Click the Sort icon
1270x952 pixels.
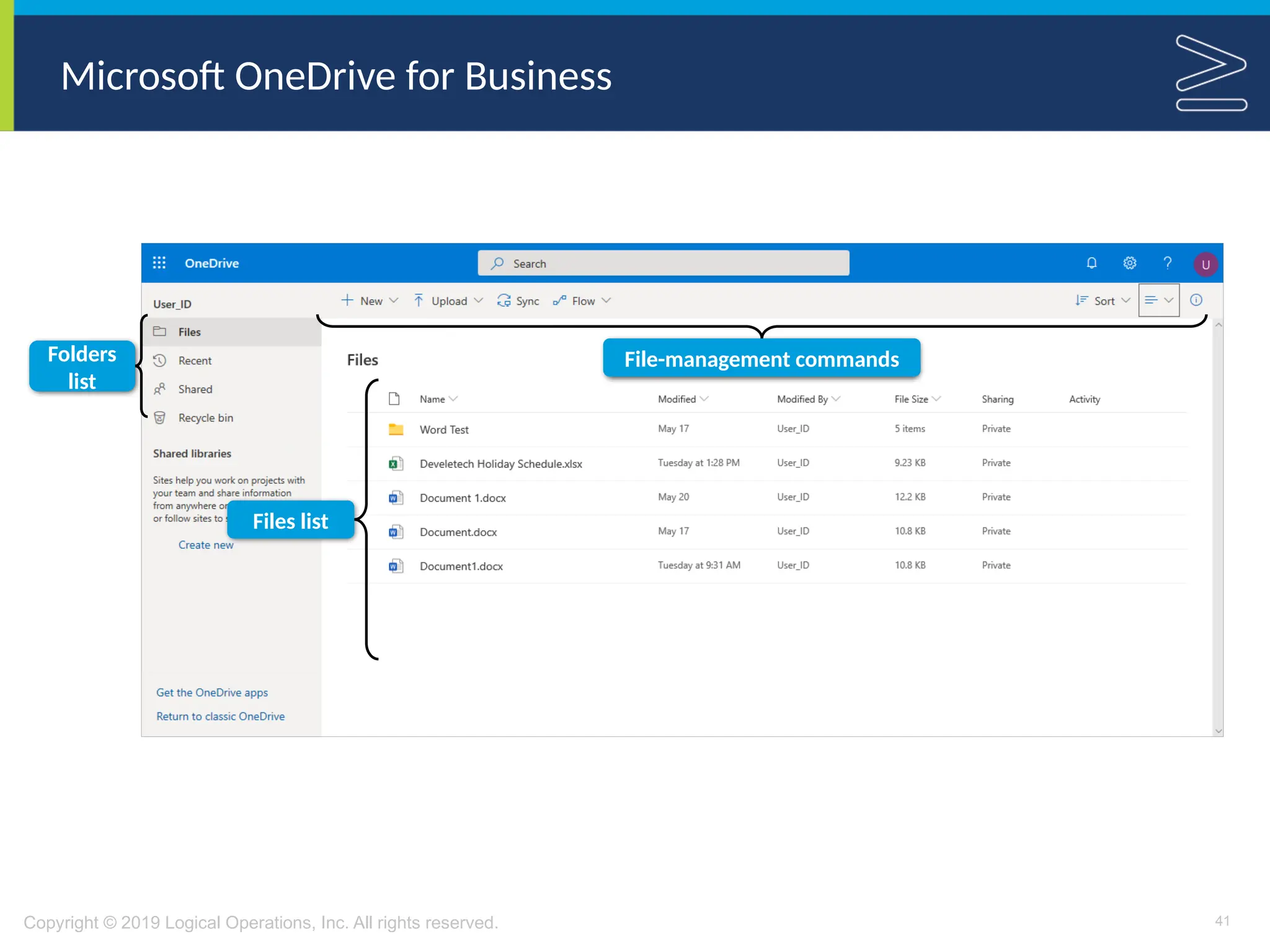click(1081, 301)
